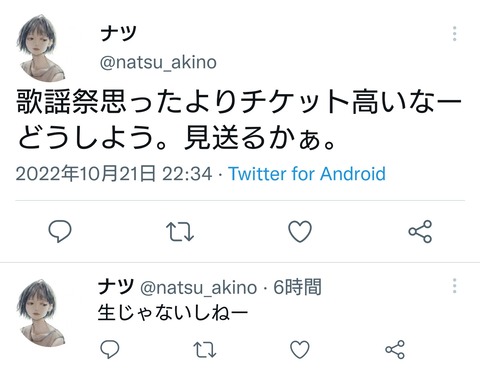Viewport: 480px width, 375px height.
Task: Open the 6時間 timestamp on the reply
Action: pyautogui.click(x=297, y=287)
